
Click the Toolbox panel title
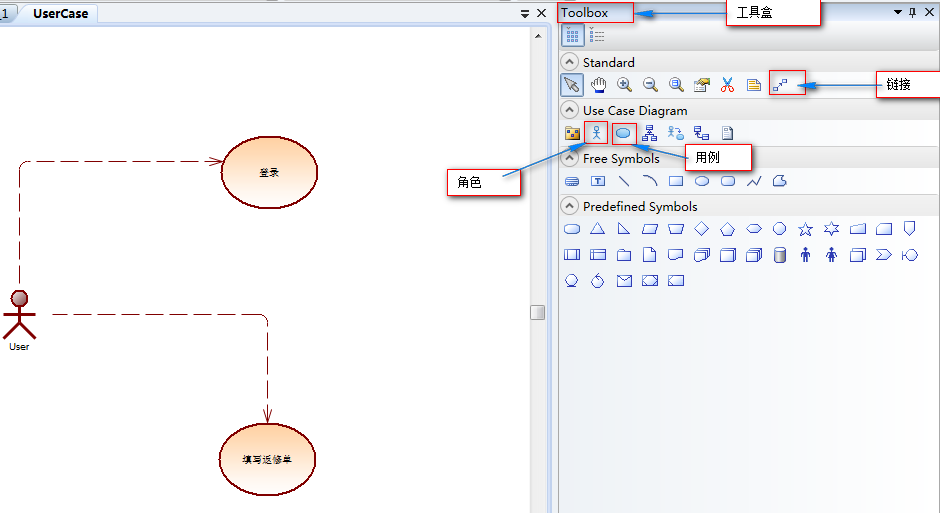pyautogui.click(x=585, y=12)
